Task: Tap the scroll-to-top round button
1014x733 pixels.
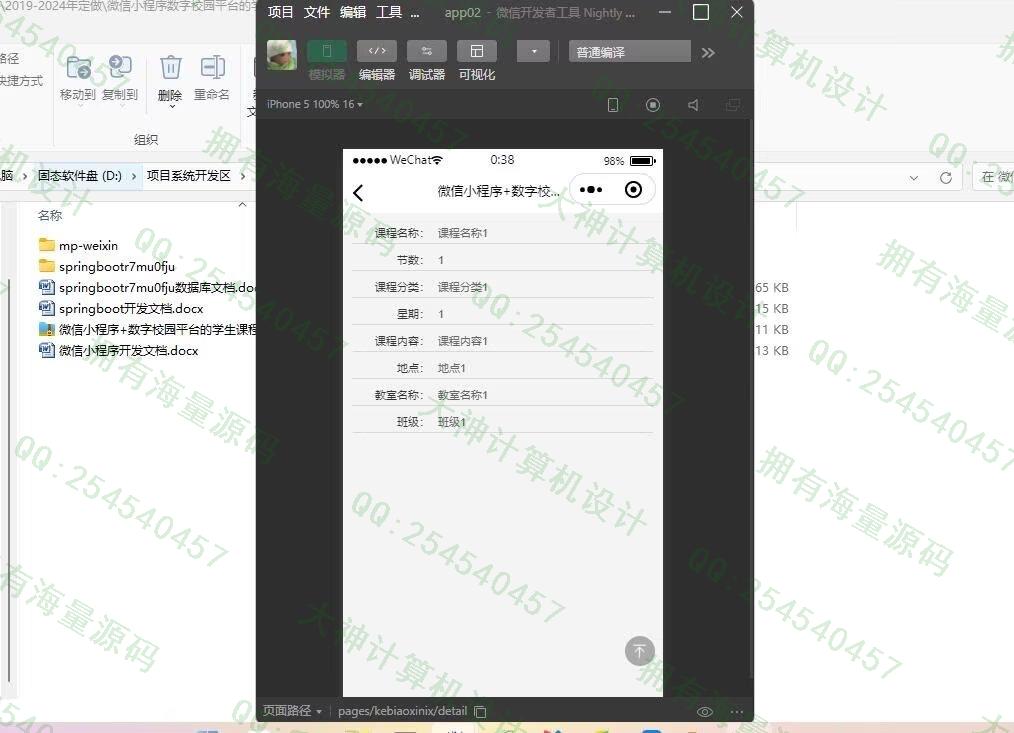Action: pyautogui.click(x=639, y=651)
